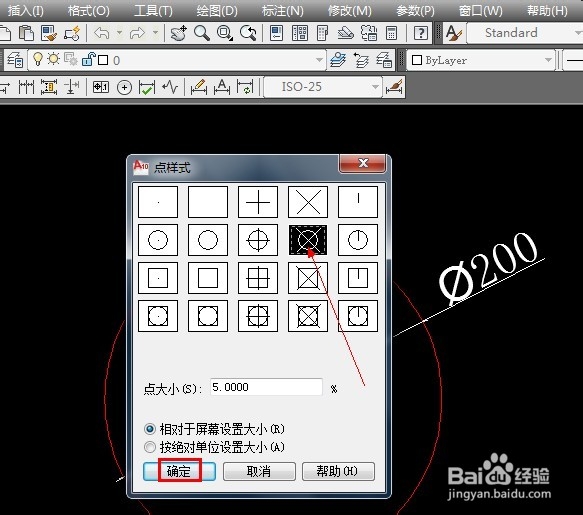The width and height of the screenshot is (583, 515).
Task: Click the Paste clipboard icon
Action: click(26, 33)
